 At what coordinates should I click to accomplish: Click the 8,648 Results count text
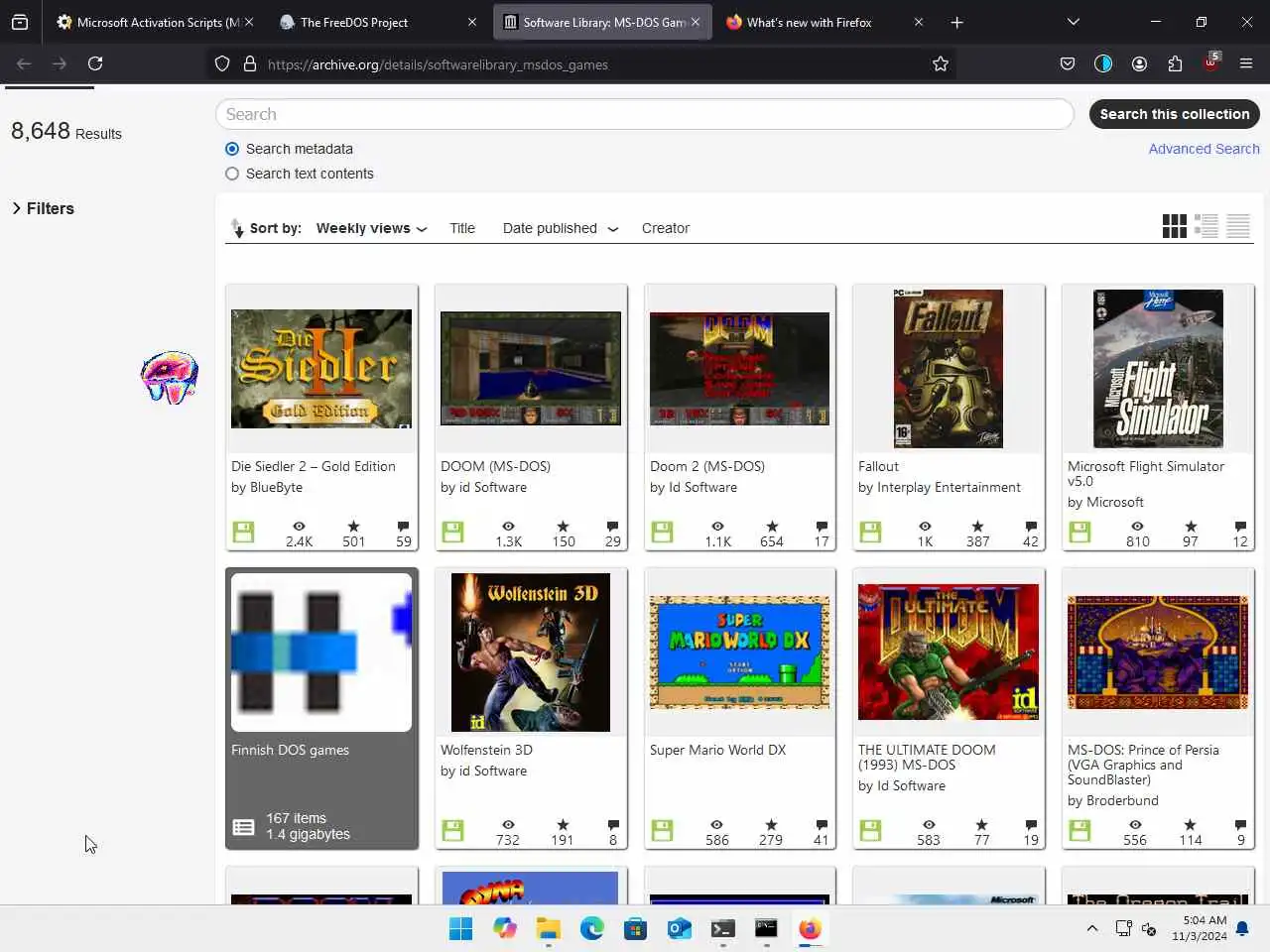[66, 131]
